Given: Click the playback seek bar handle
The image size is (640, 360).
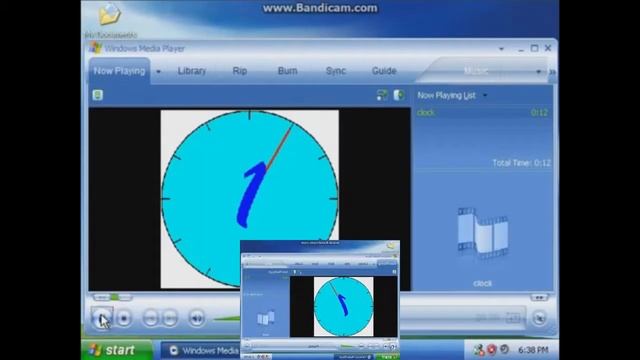Looking at the screenshot, I should (x=115, y=297).
